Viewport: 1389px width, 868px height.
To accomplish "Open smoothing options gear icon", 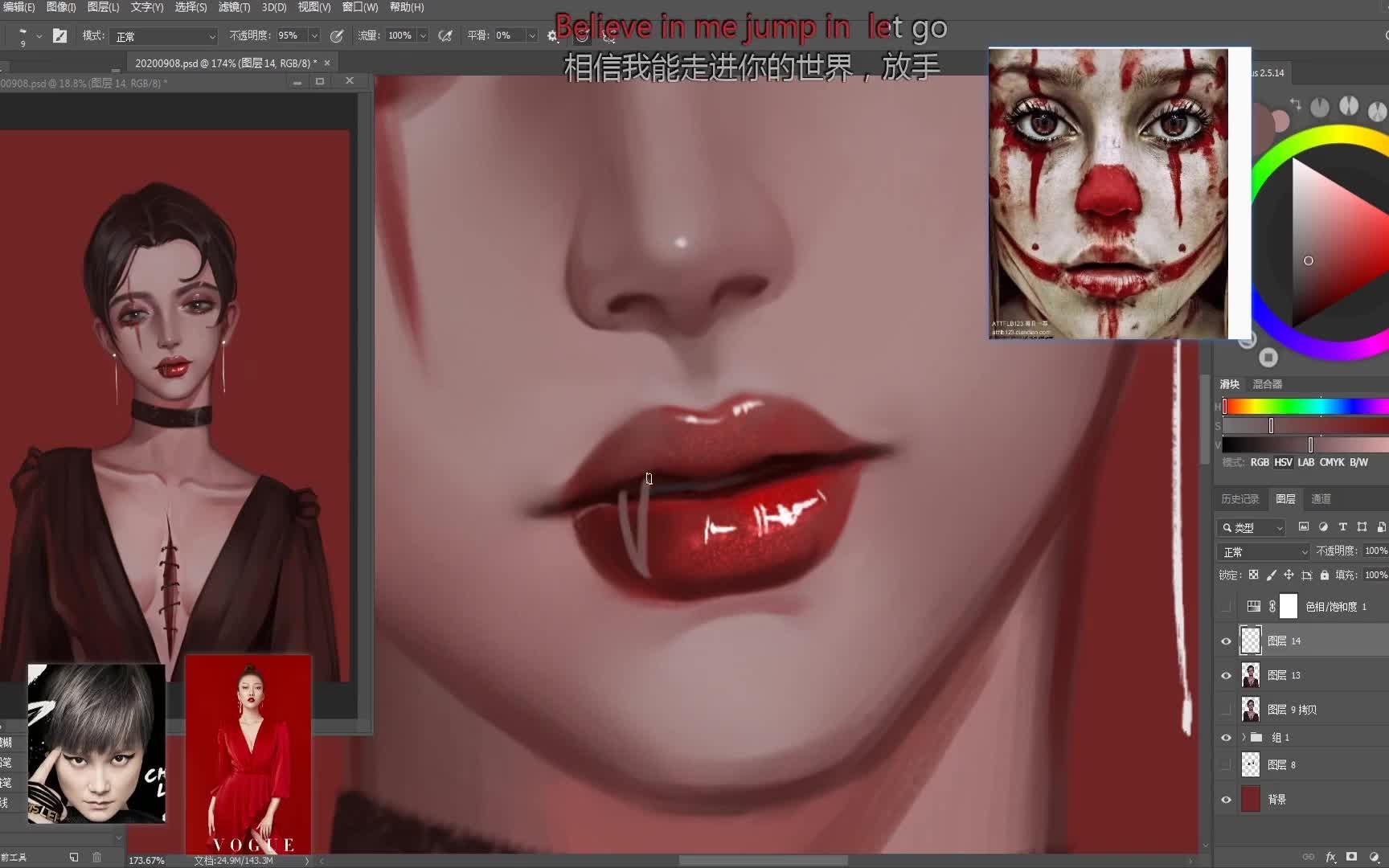I will click(x=552, y=35).
